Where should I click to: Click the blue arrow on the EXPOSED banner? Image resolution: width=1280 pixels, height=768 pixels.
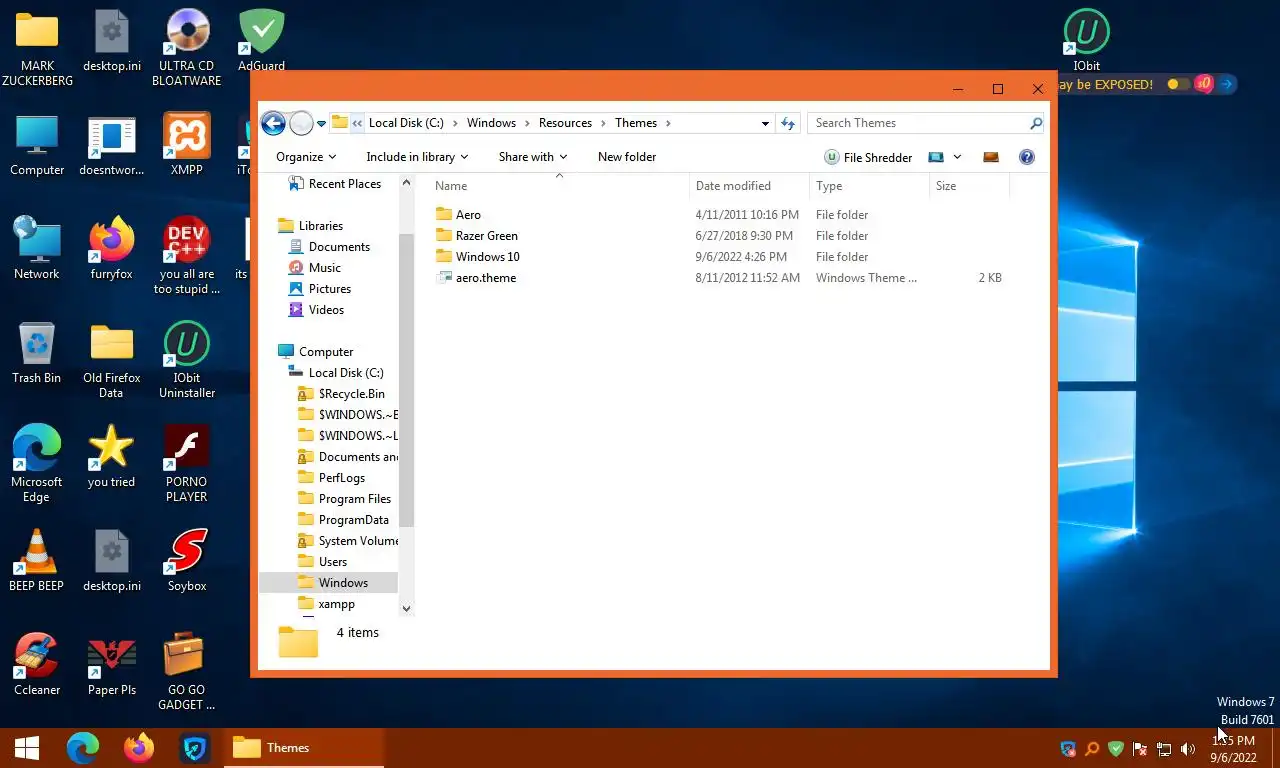coord(1227,84)
